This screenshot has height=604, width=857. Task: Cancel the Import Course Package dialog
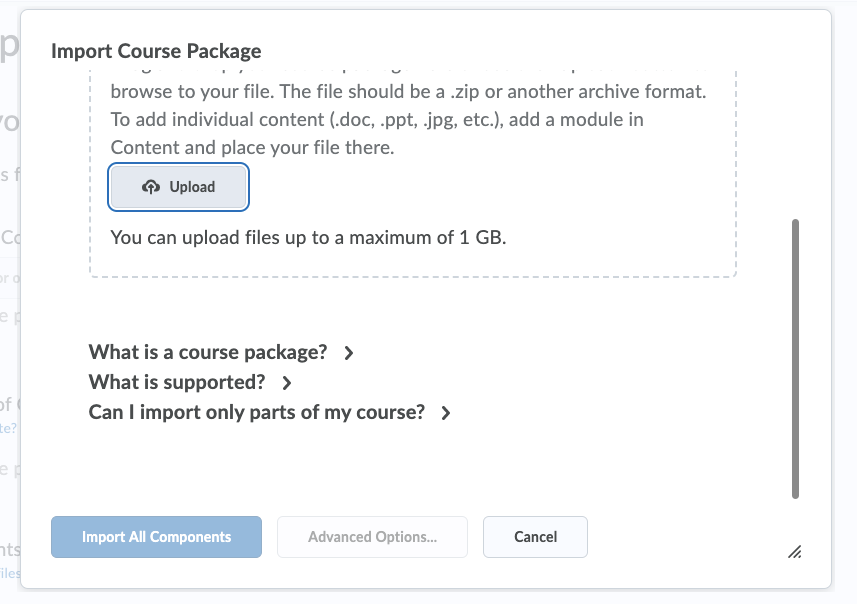pos(535,537)
